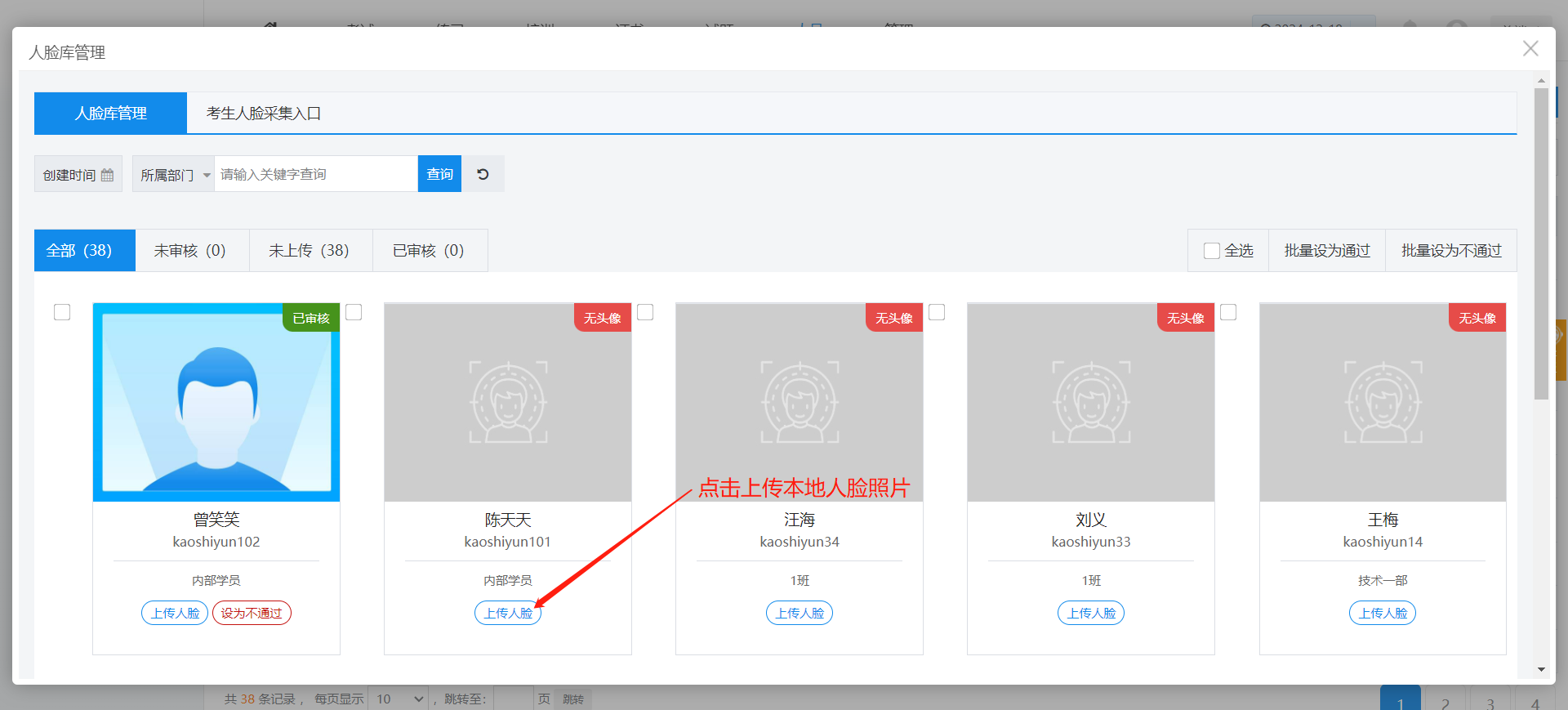Check the box beside 曾笑笑's card
The height and width of the screenshot is (710, 1568).
coord(62,312)
